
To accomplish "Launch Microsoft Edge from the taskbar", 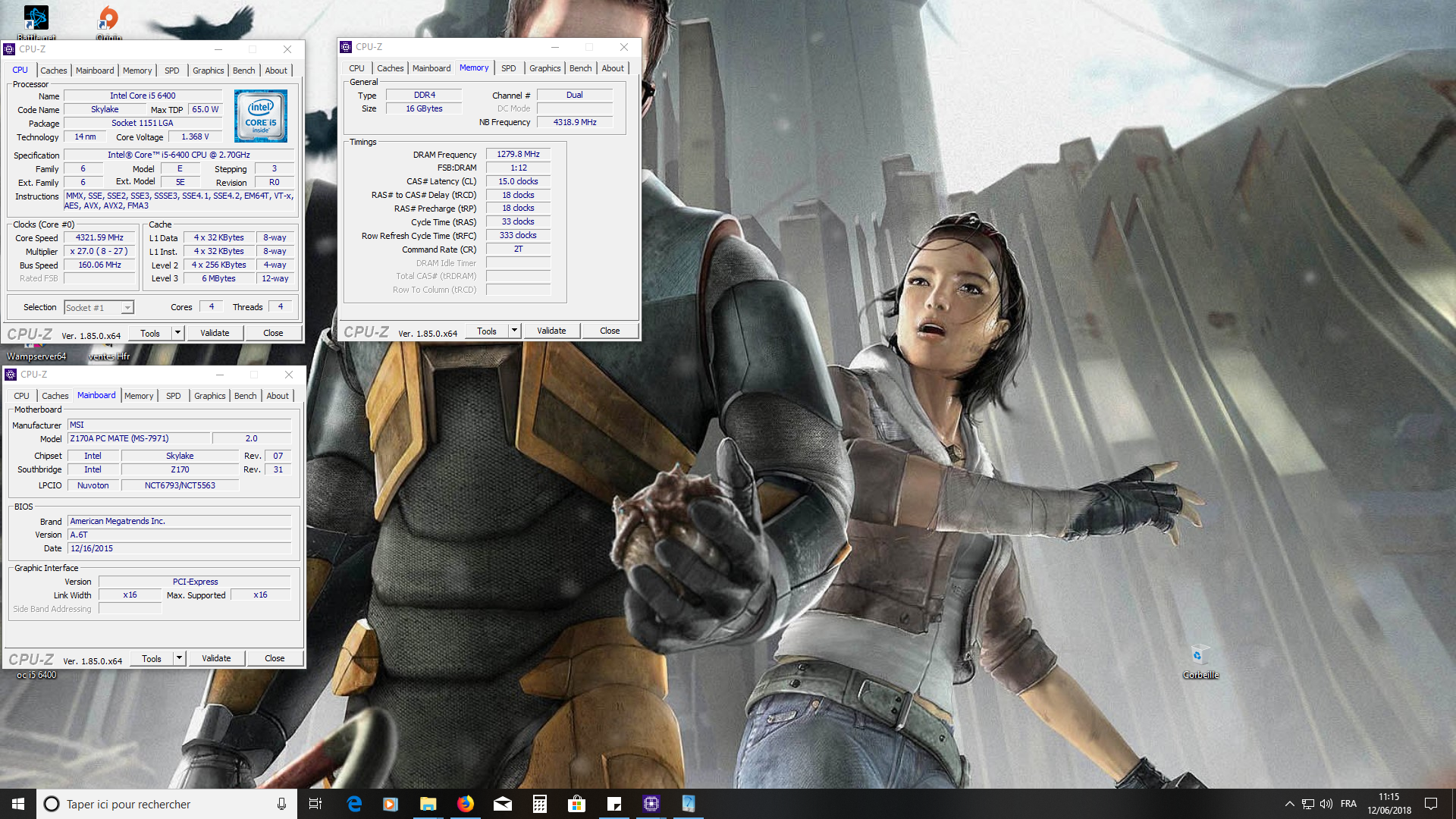I will click(354, 804).
